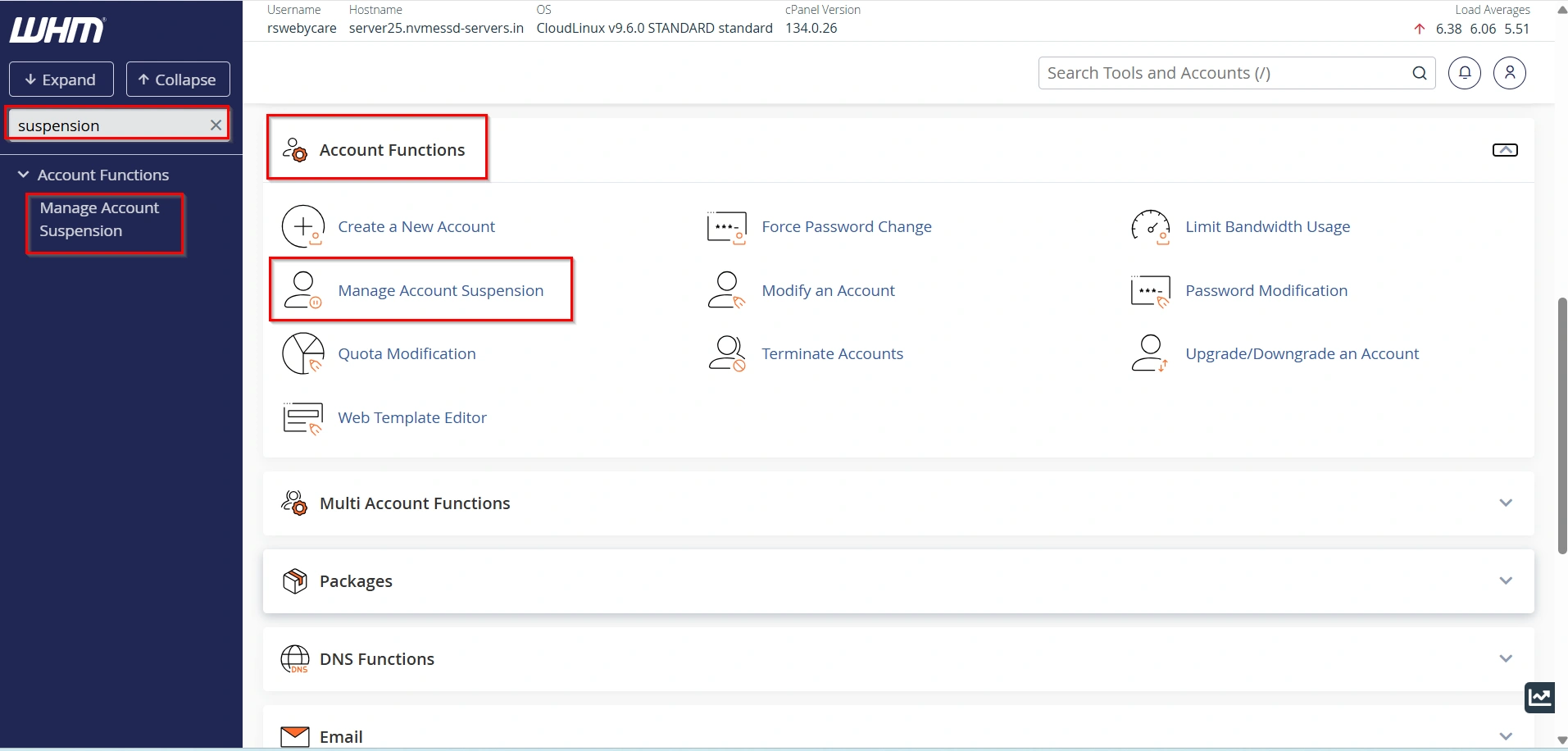Image resolution: width=1568 pixels, height=751 pixels.
Task: Click the hostname server25.nvmessd-servers.in text
Action: [436, 28]
